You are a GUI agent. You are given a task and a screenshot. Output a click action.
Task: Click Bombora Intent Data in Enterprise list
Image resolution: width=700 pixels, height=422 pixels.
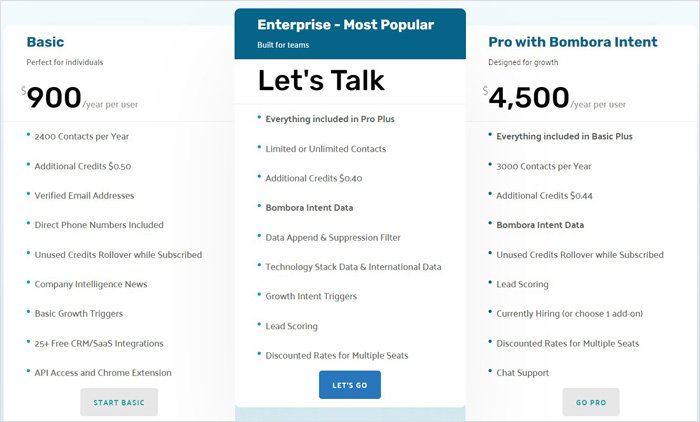click(x=309, y=208)
